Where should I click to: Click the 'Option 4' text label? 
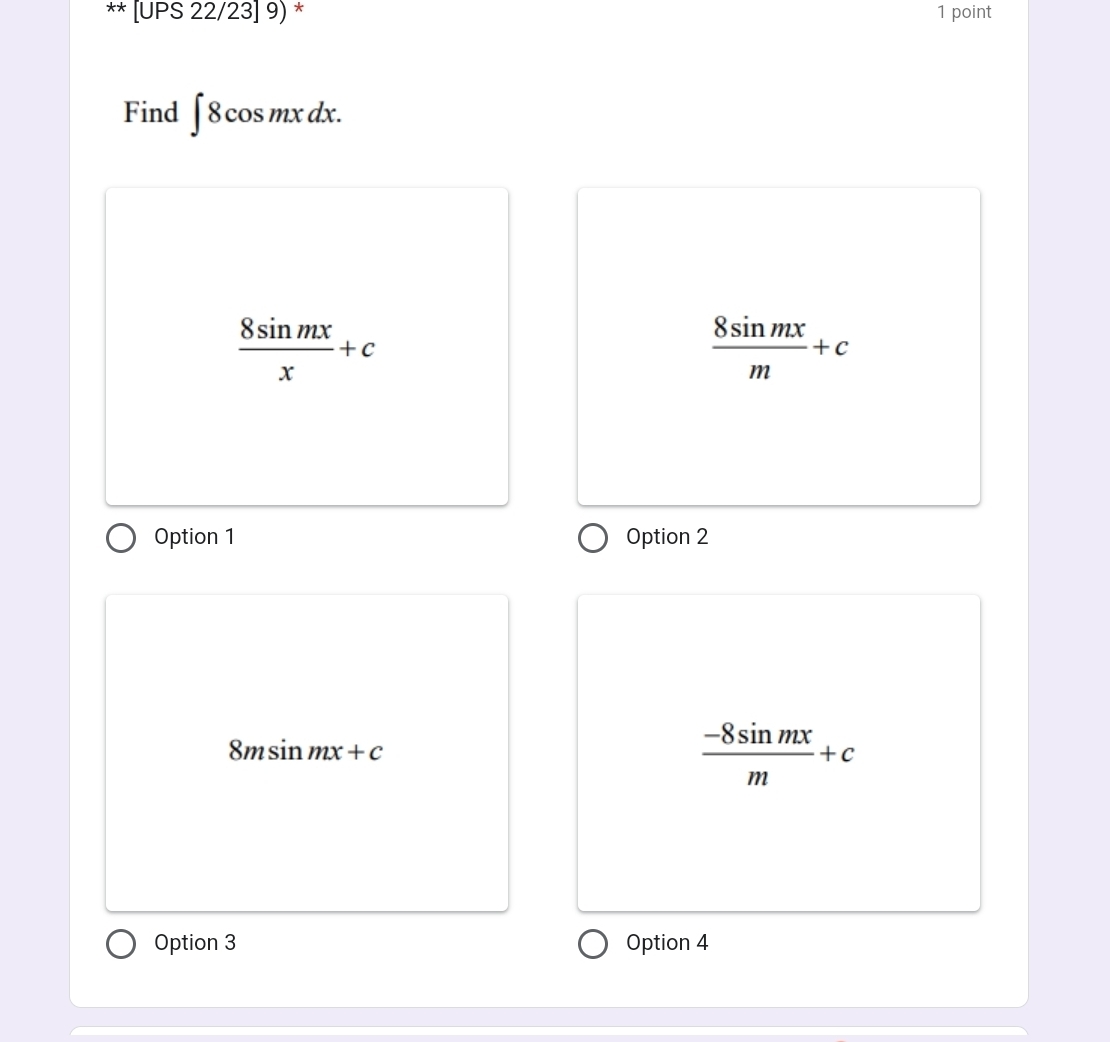click(x=667, y=942)
